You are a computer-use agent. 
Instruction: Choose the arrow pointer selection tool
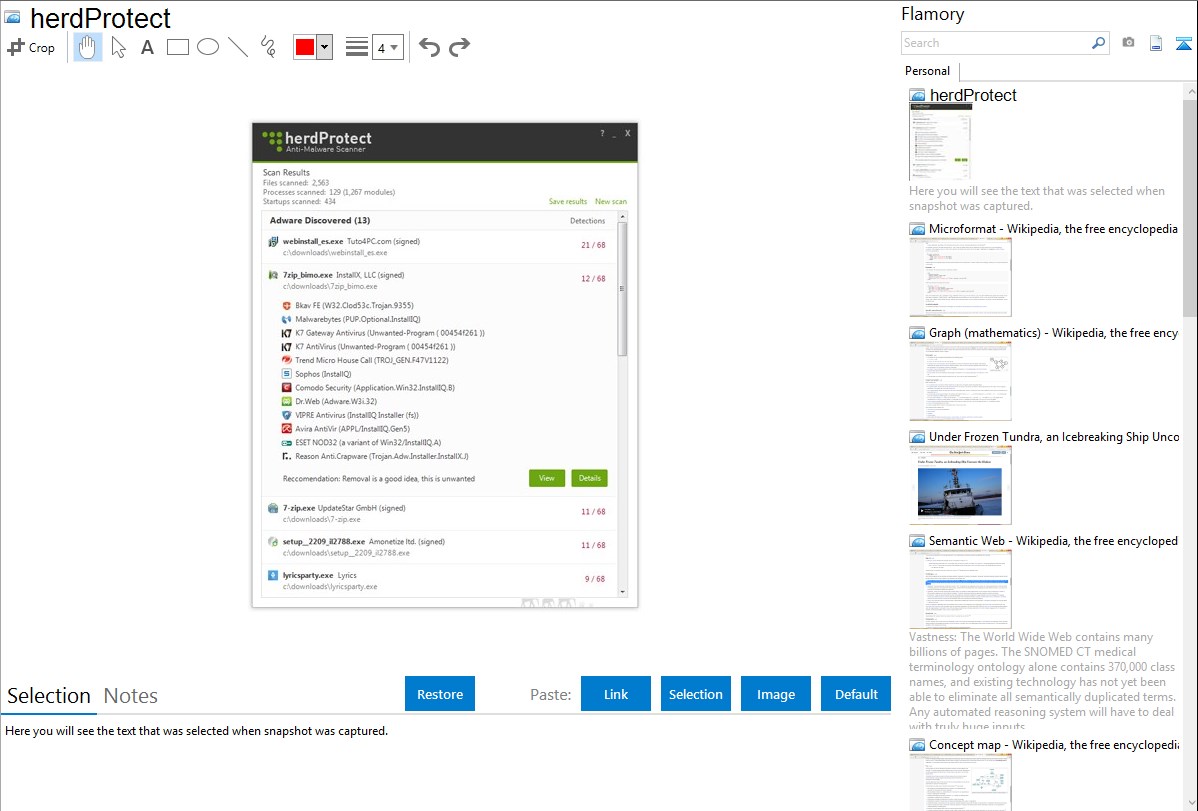tap(118, 47)
